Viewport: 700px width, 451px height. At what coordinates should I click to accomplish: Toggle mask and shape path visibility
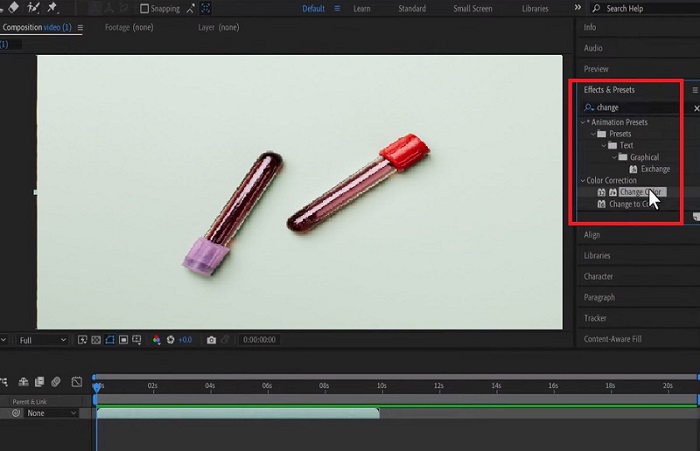point(110,340)
